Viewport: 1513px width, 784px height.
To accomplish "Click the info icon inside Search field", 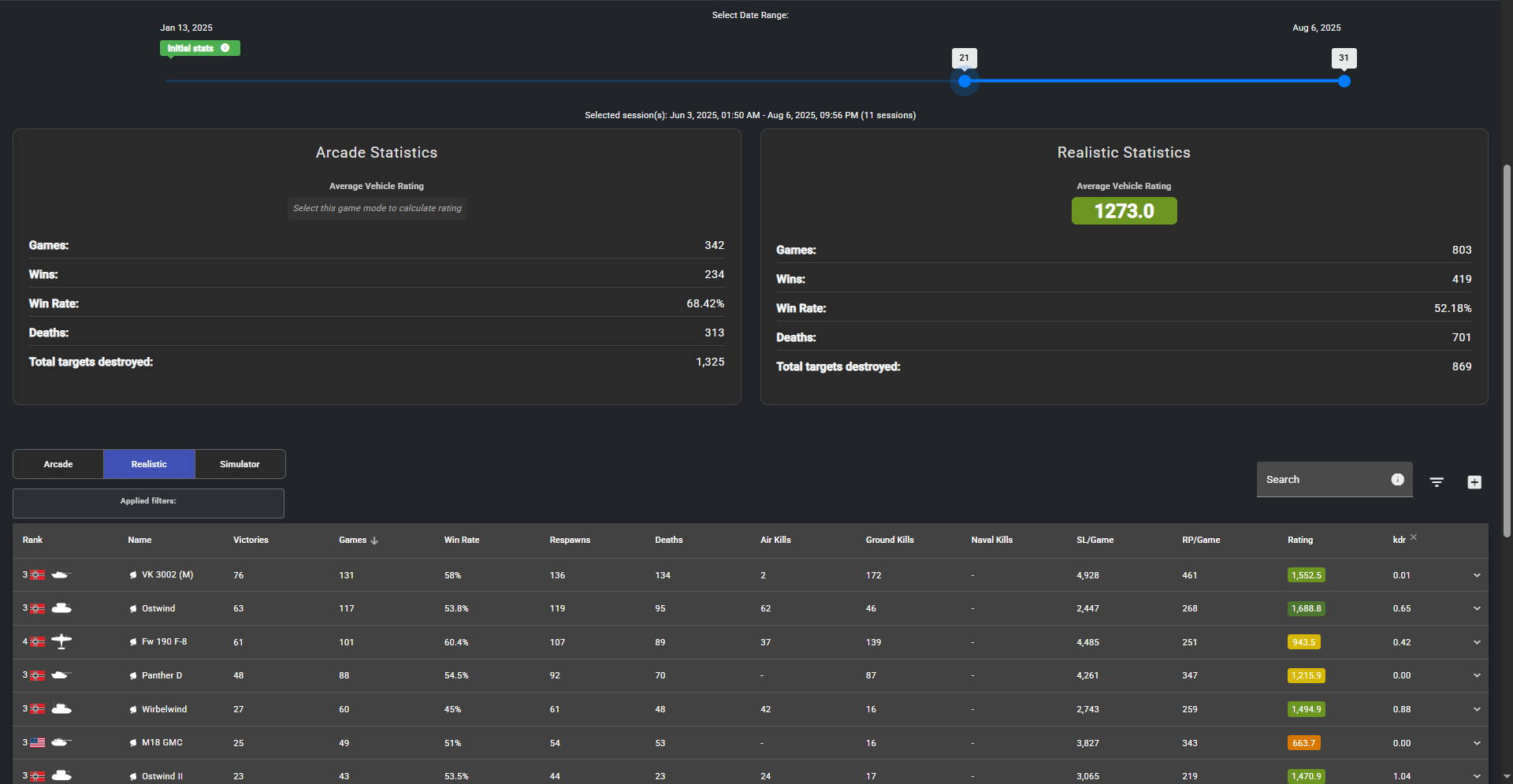I will pos(1397,480).
